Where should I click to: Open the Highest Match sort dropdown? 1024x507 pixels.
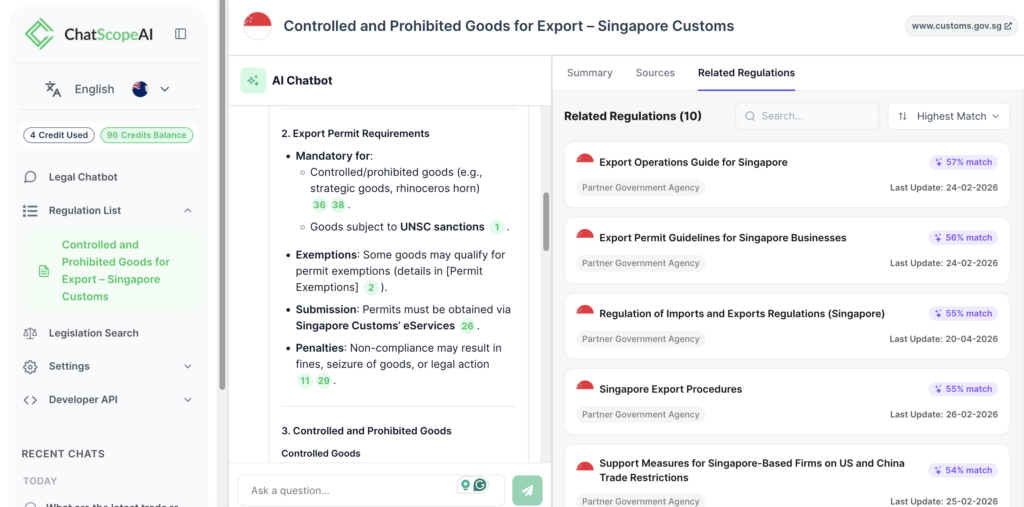tap(949, 116)
